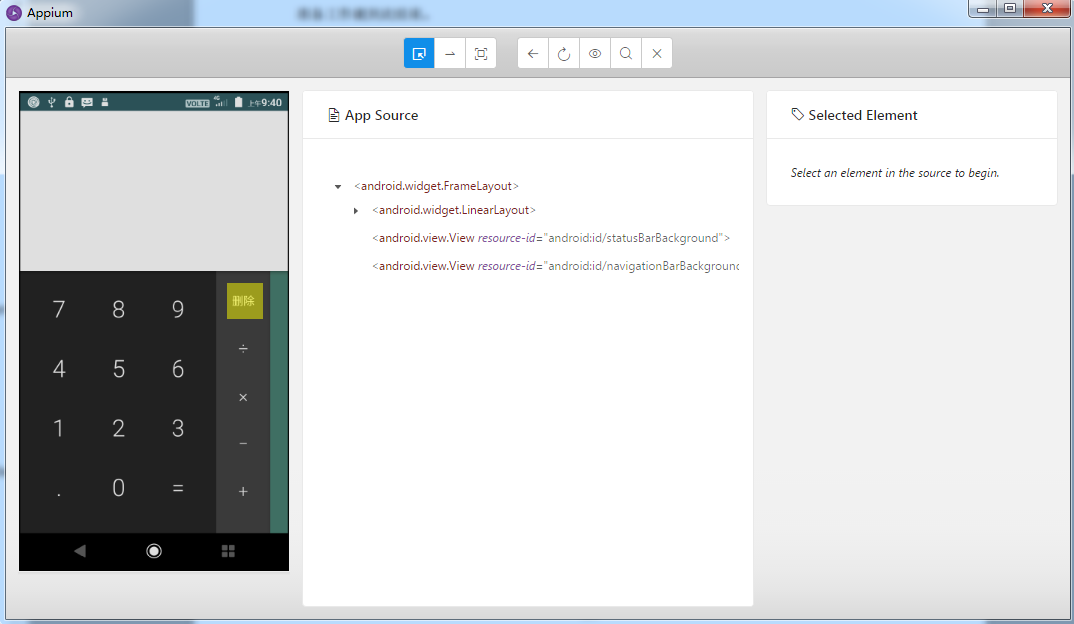
Task: Select android.widget.LinearLayout tree row
Action: coord(453,210)
